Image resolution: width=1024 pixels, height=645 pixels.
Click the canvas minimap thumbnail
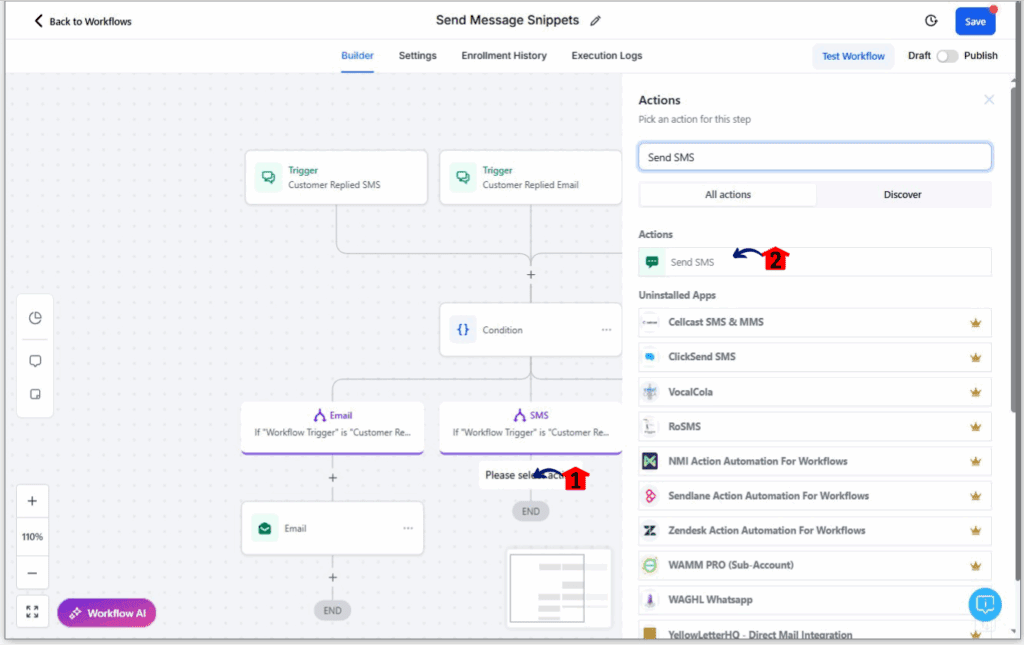[559, 589]
